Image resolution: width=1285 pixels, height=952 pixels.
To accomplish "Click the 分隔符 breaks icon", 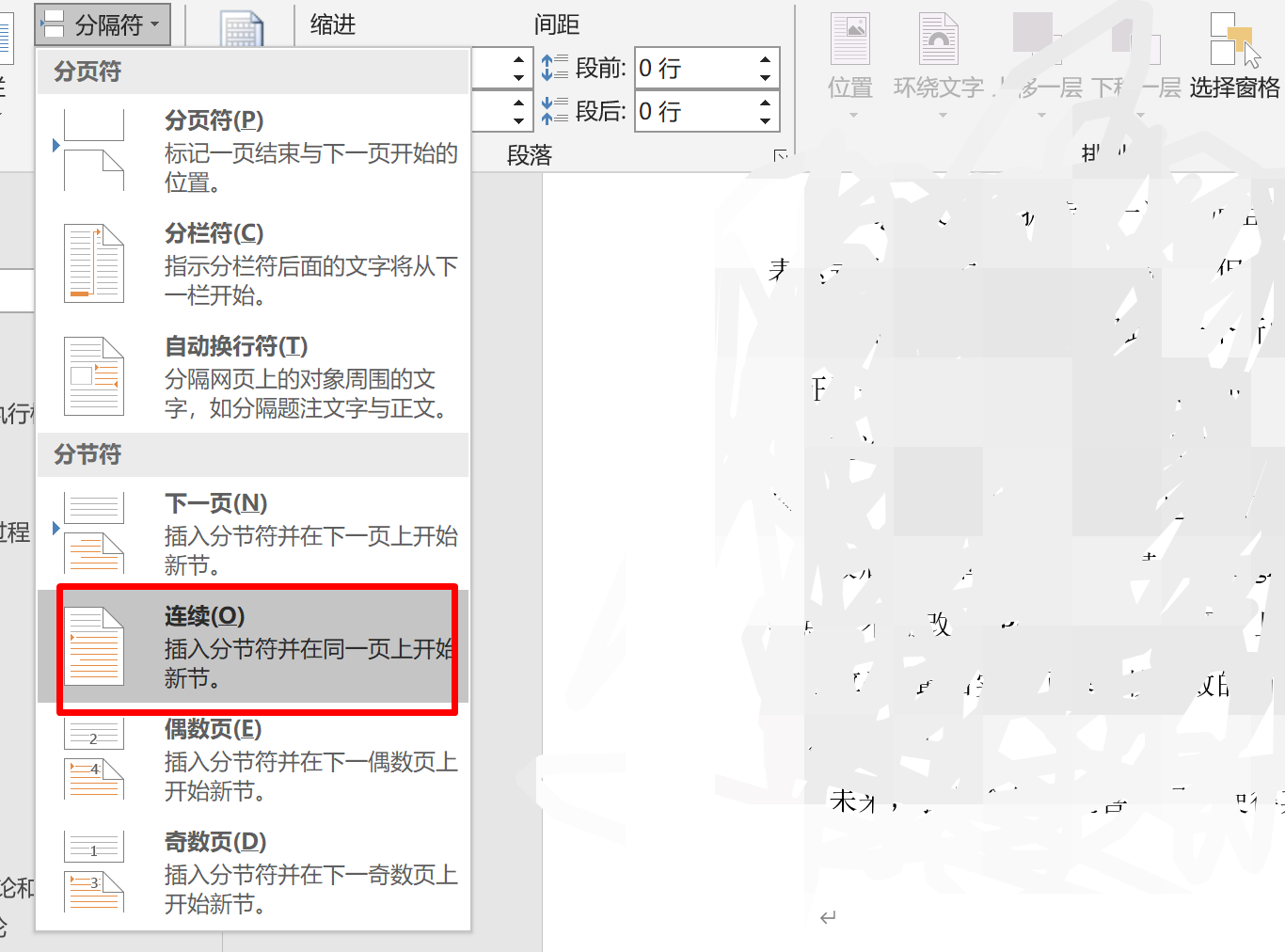I will [53, 24].
